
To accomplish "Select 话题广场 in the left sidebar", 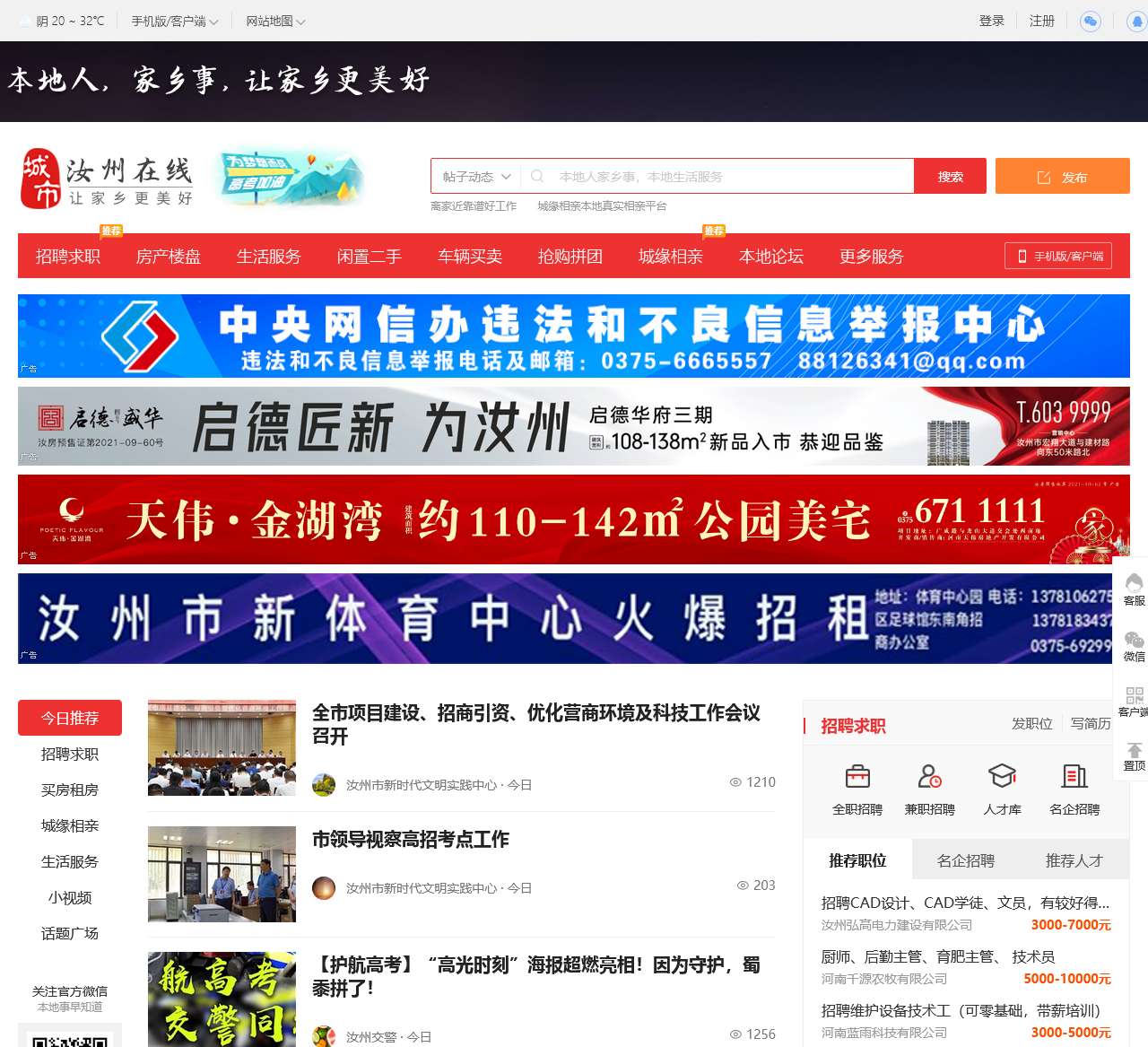I will [70, 933].
